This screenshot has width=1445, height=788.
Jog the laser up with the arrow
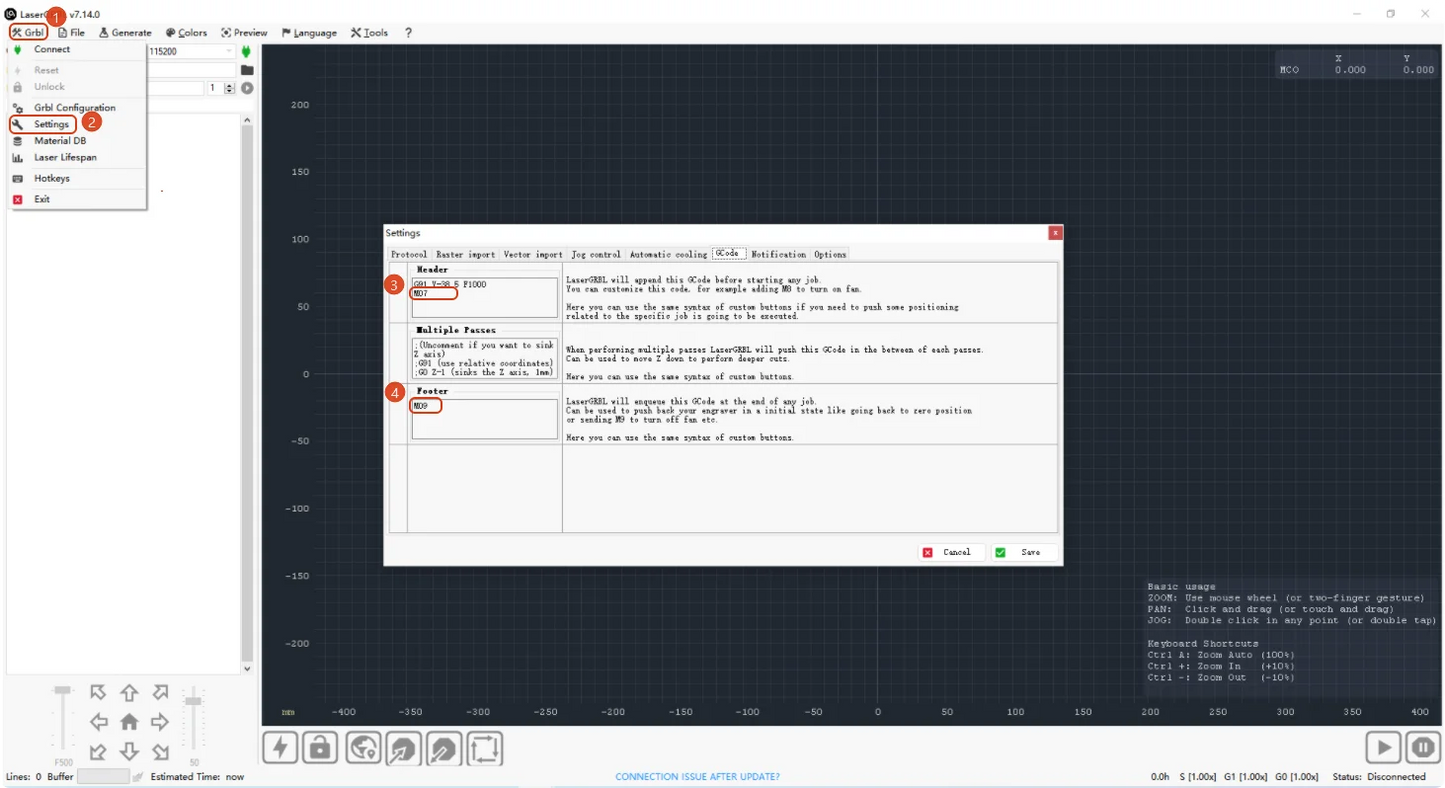(x=129, y=692)
